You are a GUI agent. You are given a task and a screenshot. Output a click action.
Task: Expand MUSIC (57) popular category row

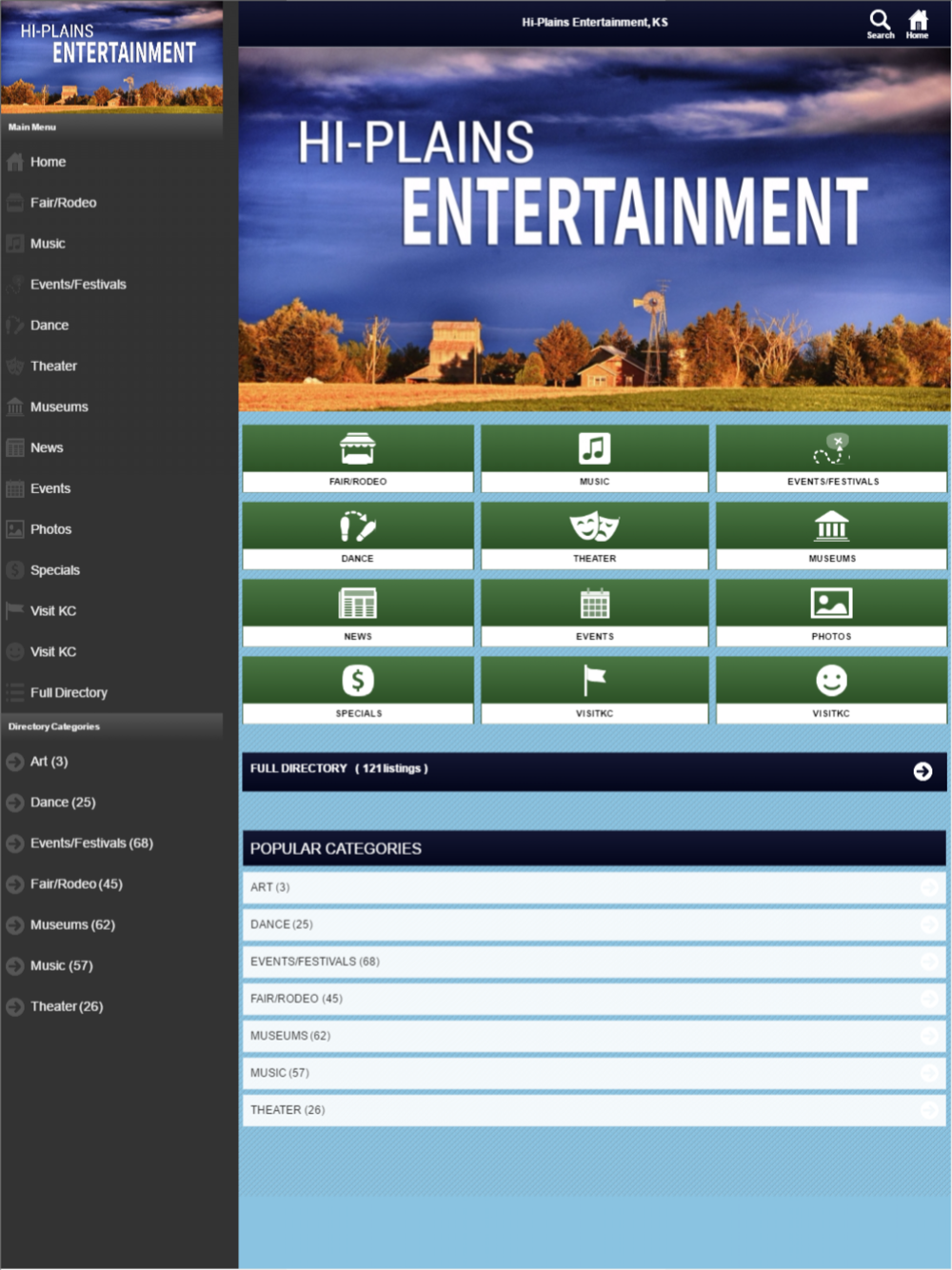(x=594, y=1073)
